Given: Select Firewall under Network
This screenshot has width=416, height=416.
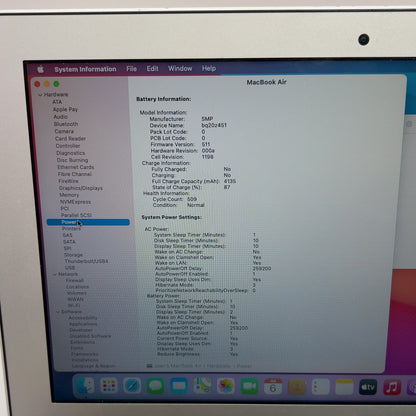Looking at the screenshot, I should click(75, 280).
